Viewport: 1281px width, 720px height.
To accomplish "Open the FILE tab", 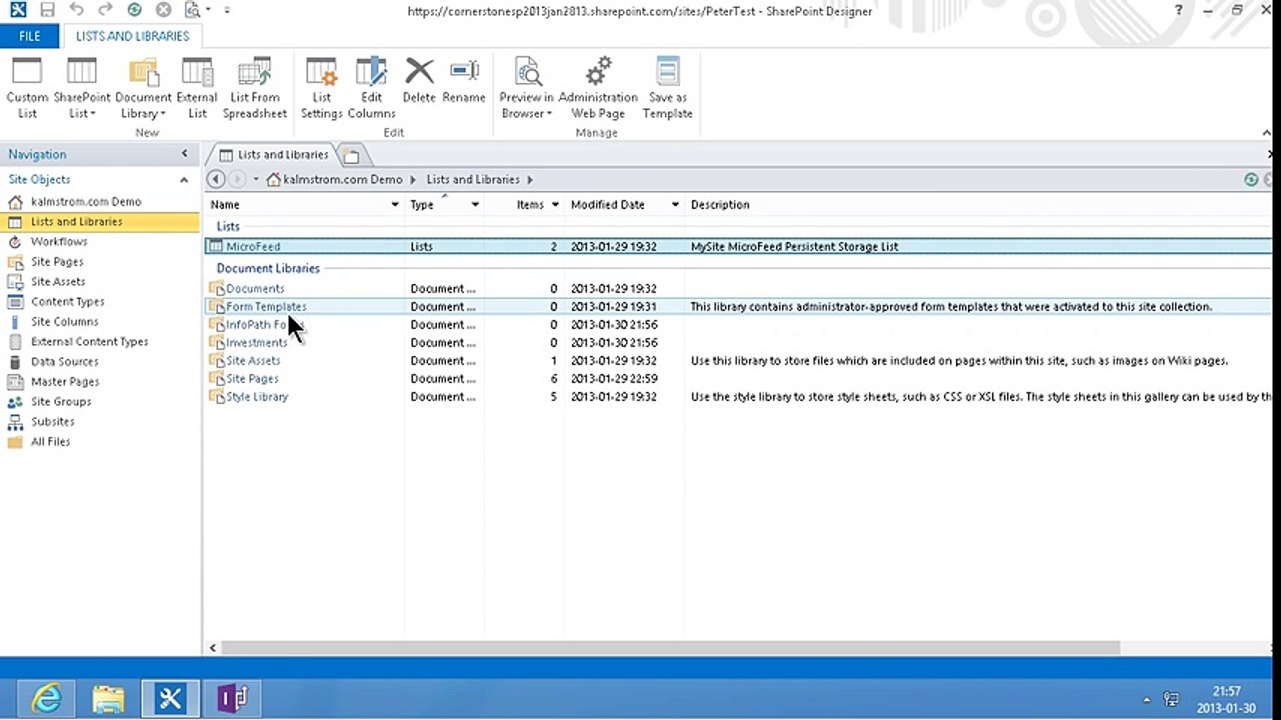I will click(x=30, y=36).
